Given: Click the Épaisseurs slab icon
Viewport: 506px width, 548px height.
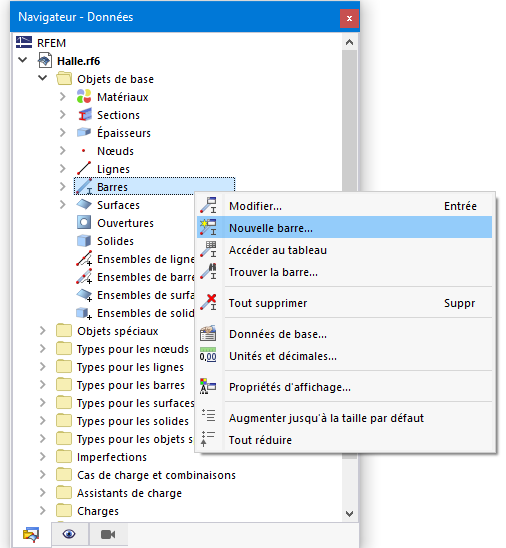Looking at the screenshot, I should click(84, 132).
